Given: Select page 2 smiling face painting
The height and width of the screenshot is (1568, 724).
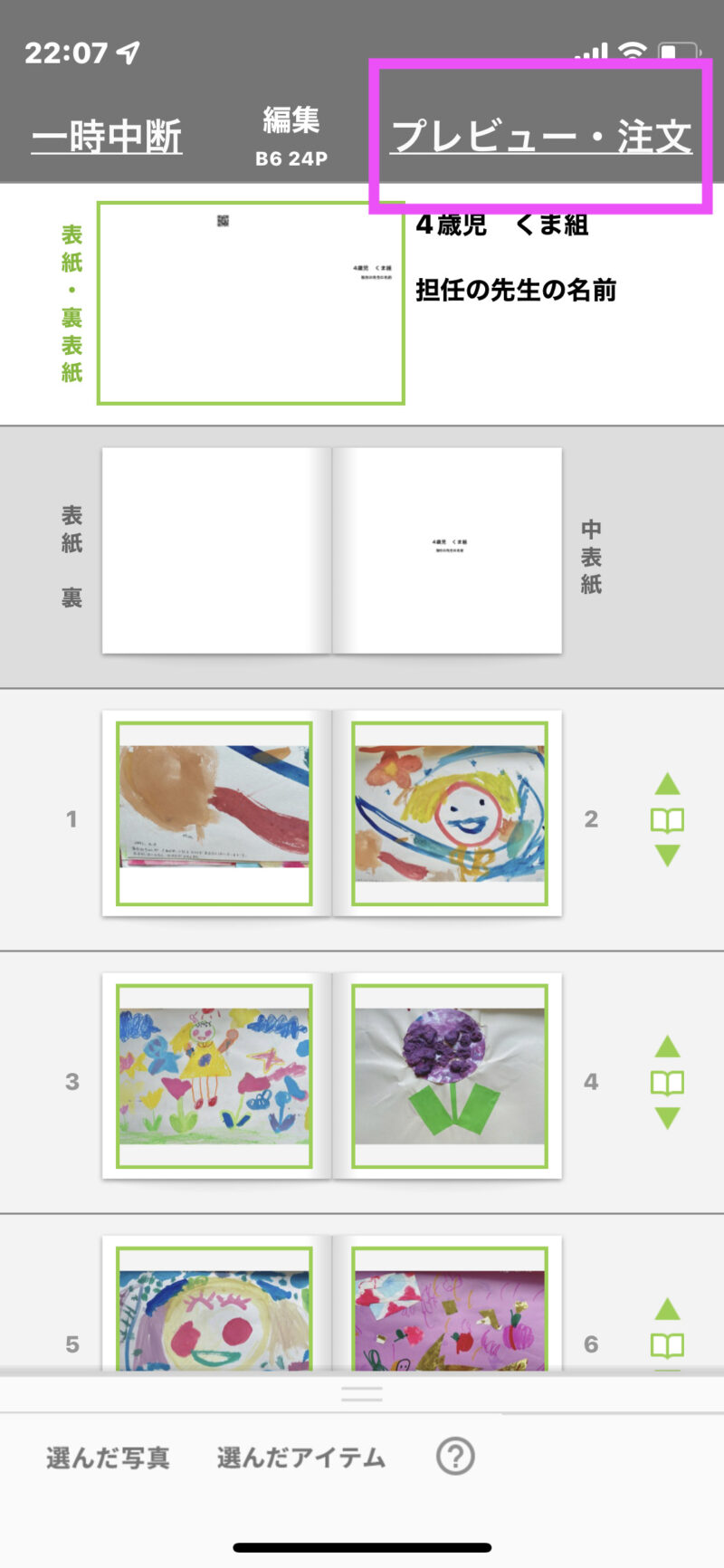Looking at the screenshot, I should 450,813.
